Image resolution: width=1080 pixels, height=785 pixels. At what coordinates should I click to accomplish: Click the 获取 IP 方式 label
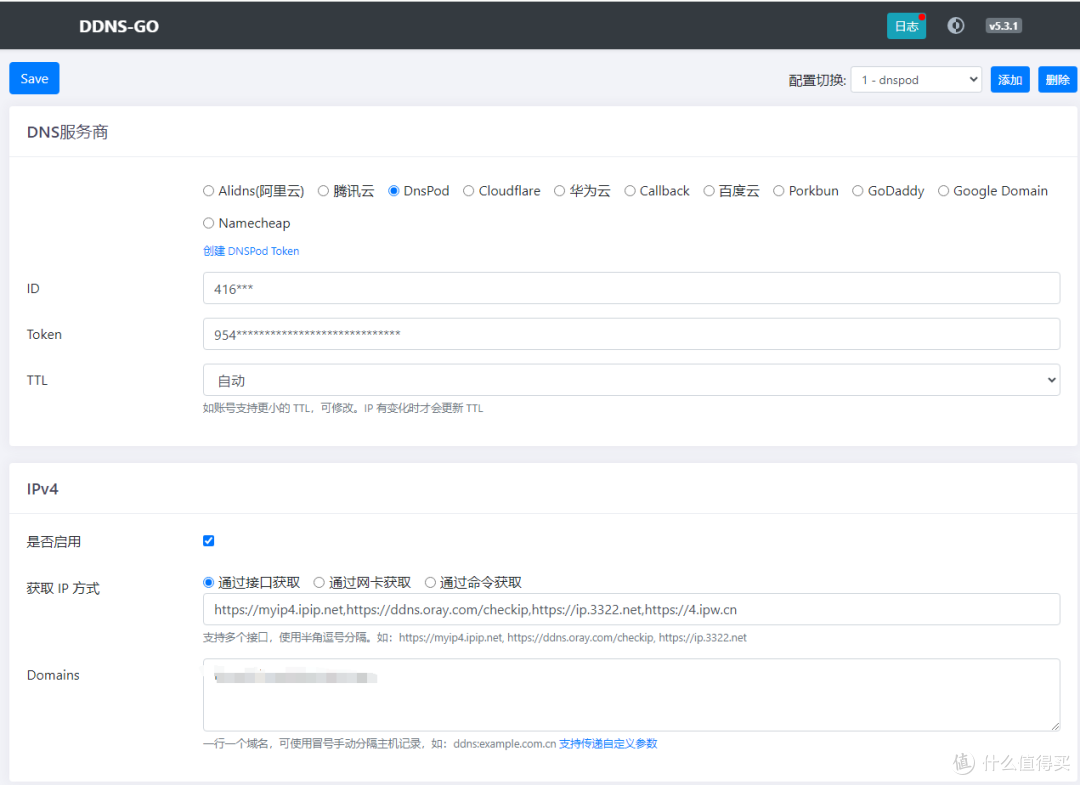(63, 588)
